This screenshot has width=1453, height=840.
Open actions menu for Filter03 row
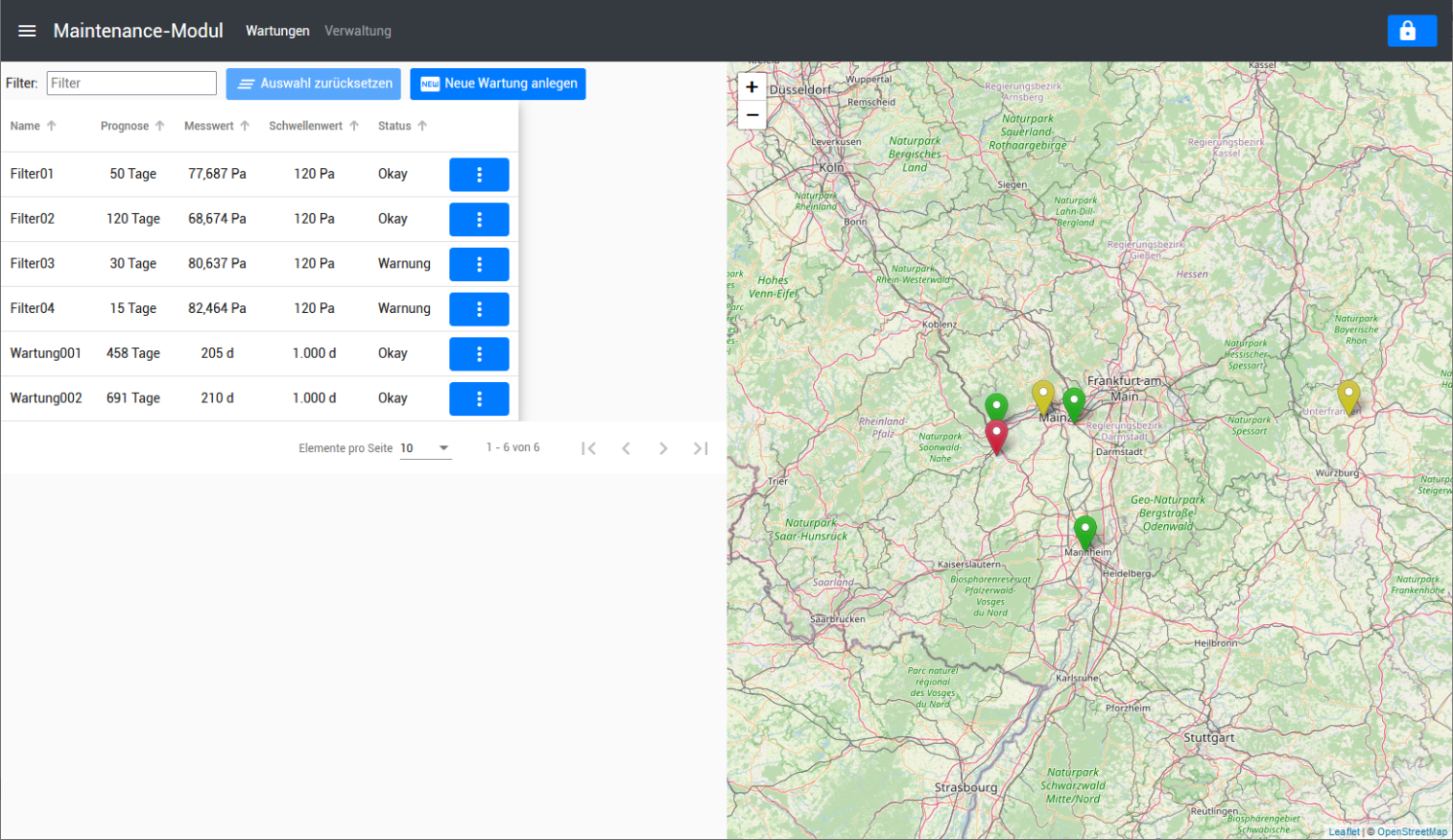pyautogui.click(x=478, y=264)
